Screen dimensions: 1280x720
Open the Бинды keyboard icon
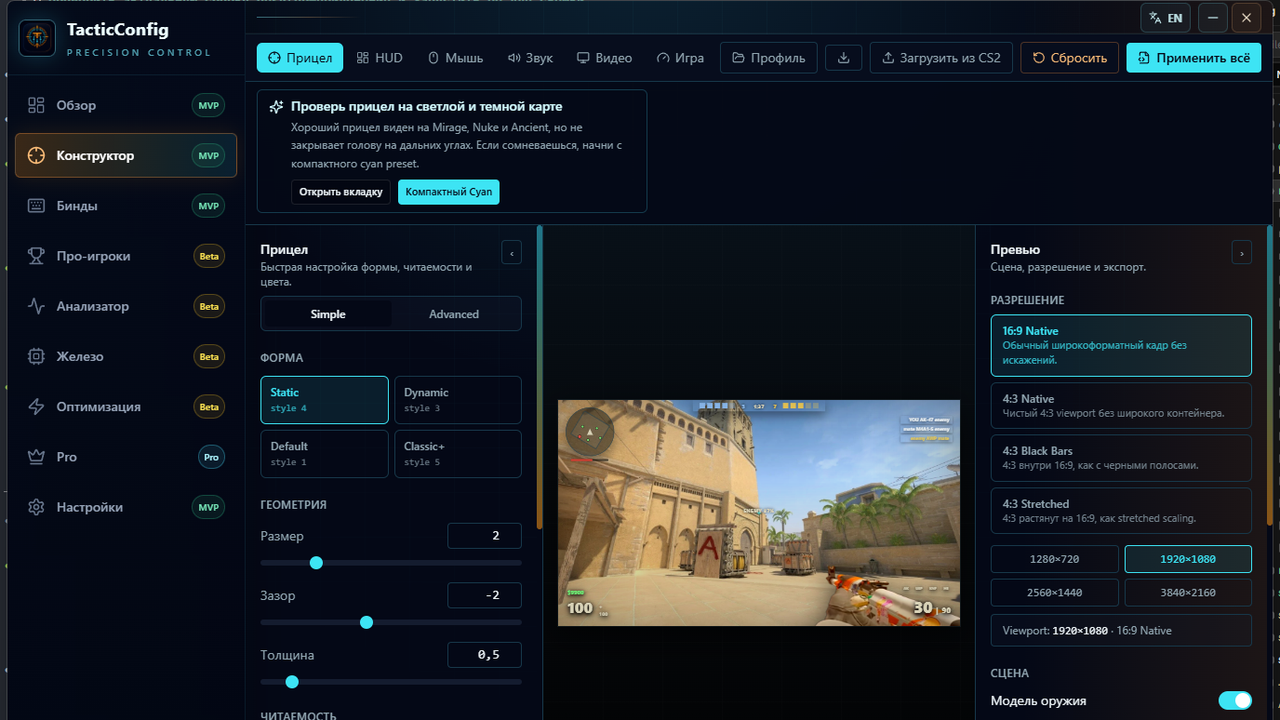37,206
